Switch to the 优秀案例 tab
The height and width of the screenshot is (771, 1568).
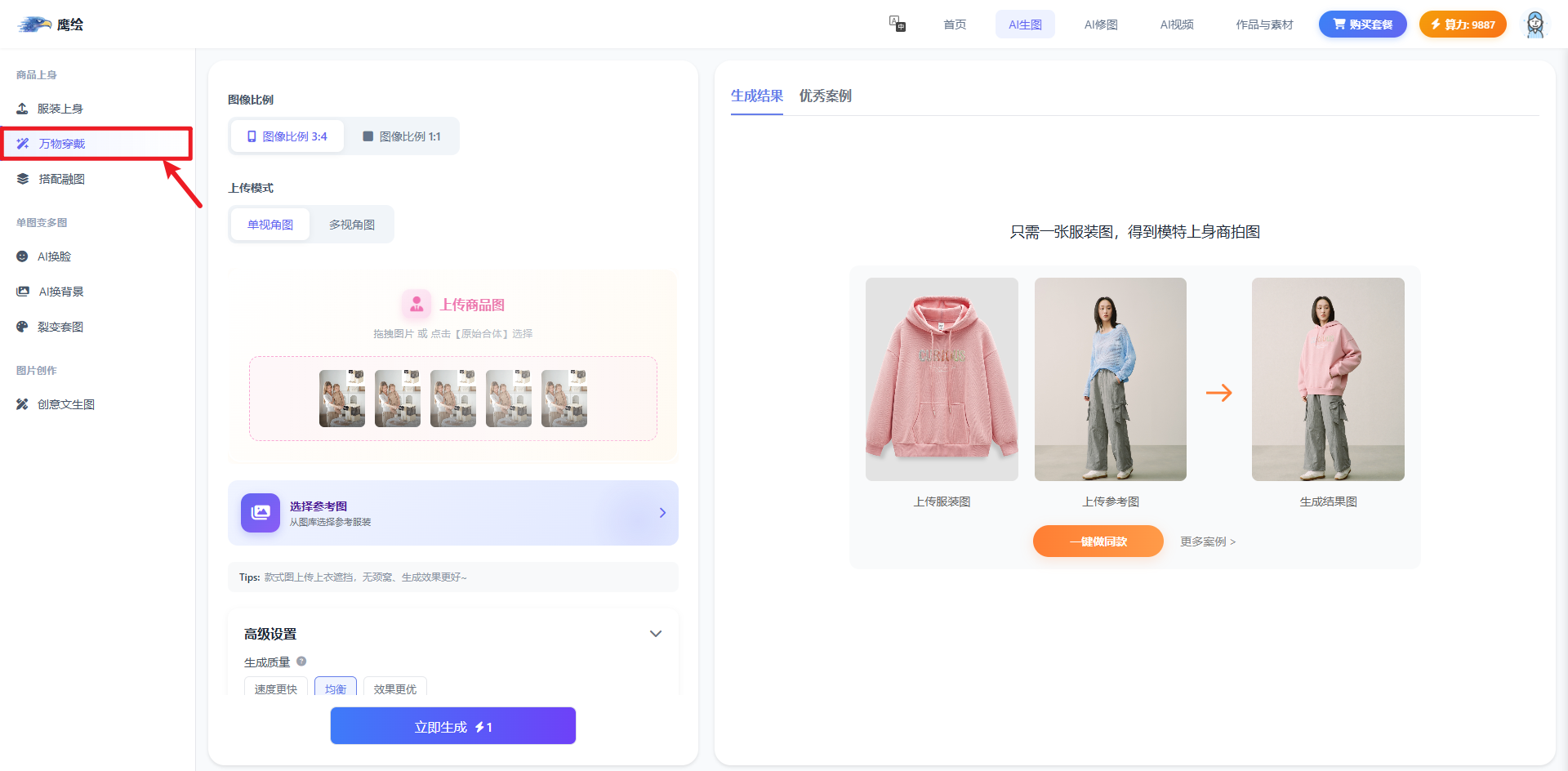pyautogui.click(x=825, y=96)
